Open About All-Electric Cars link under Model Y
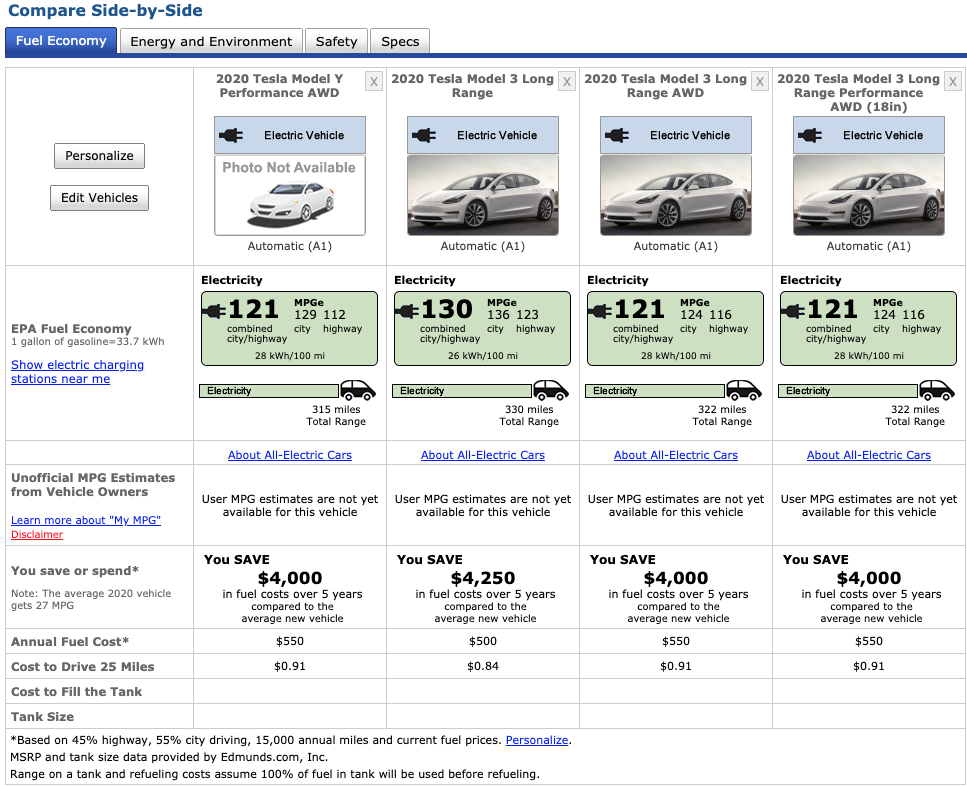 [290, 455]
